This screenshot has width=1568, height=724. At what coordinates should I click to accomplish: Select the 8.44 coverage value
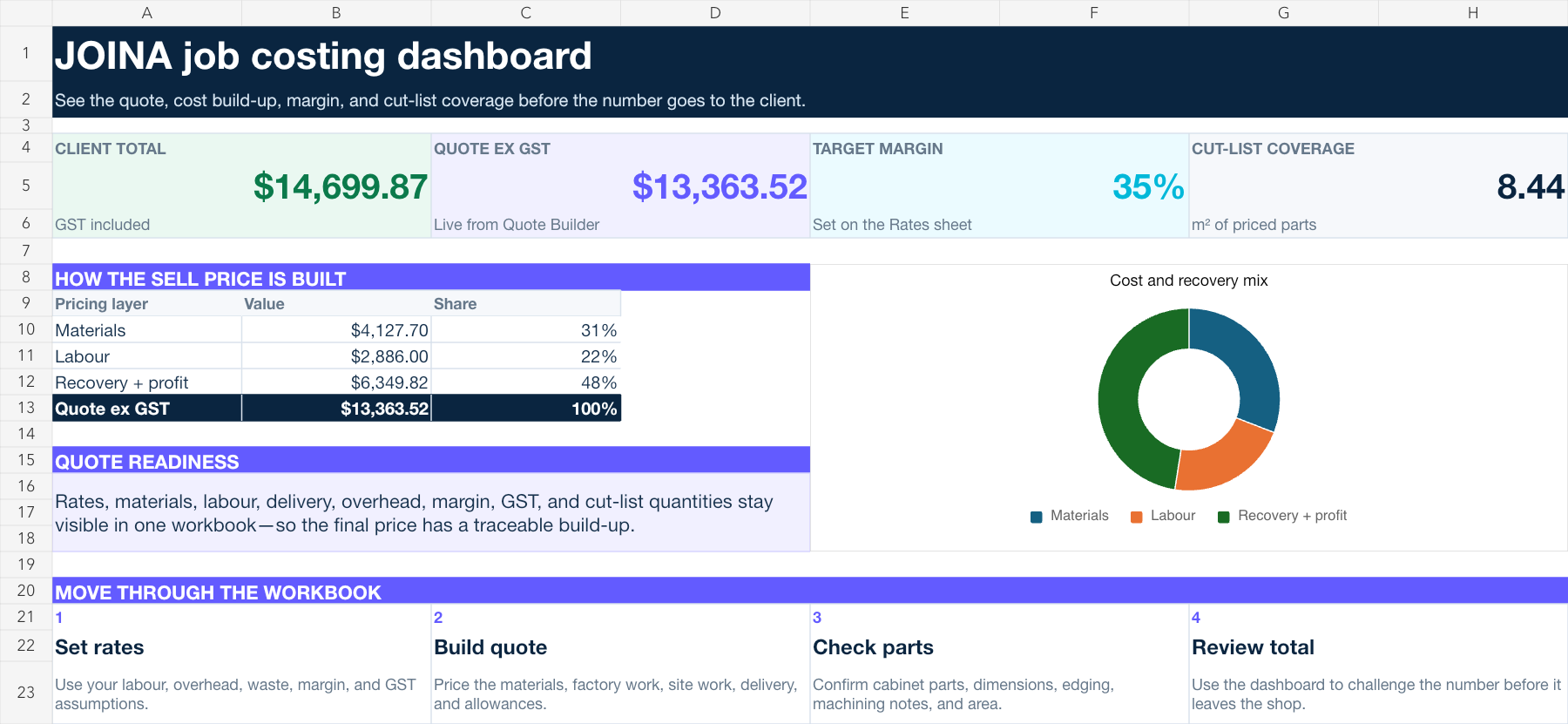[x=1531, y=186]
